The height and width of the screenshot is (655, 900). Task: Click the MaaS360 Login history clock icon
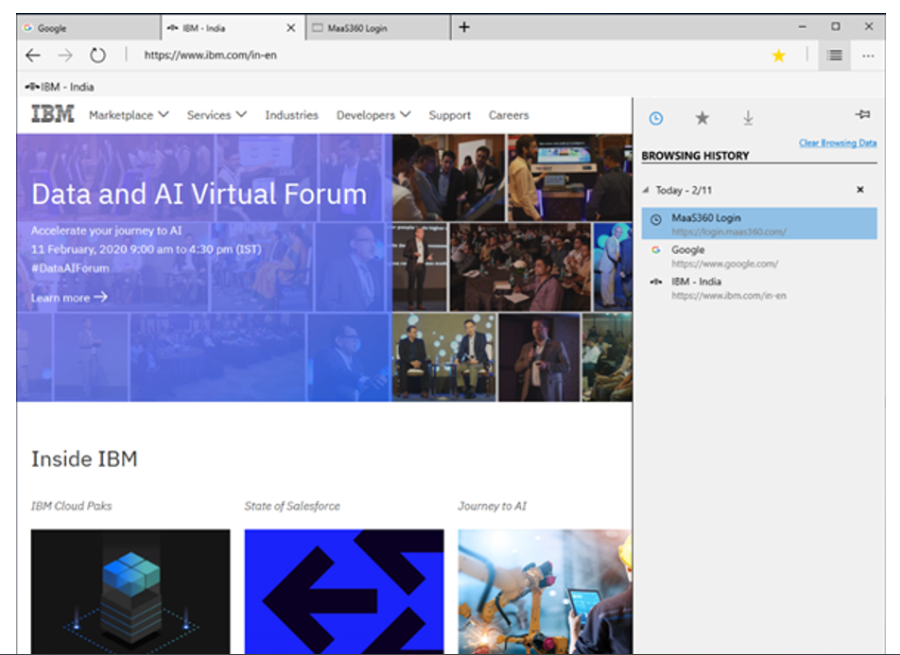[x=655, y=219]
